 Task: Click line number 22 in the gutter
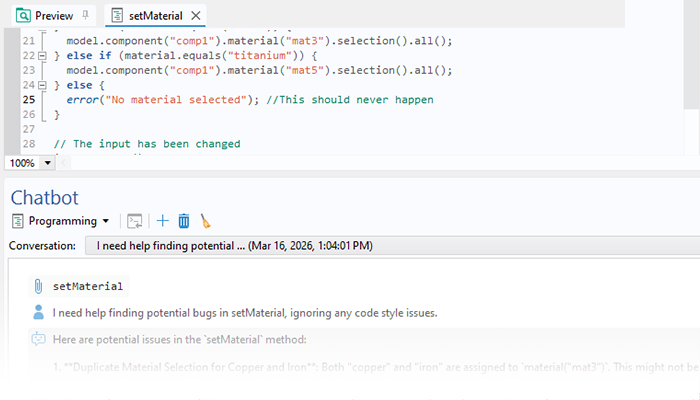click(29, 55)
